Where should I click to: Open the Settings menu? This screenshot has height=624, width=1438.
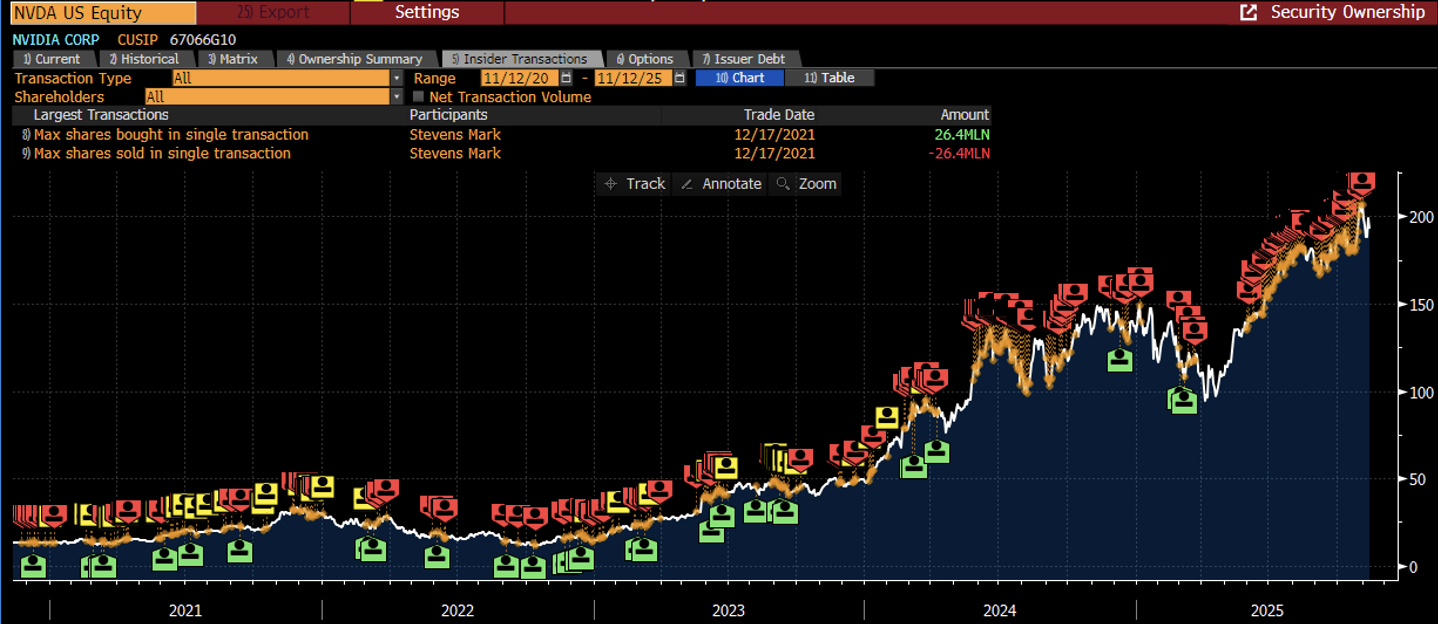pyautogui.click(x=427, y=12)
